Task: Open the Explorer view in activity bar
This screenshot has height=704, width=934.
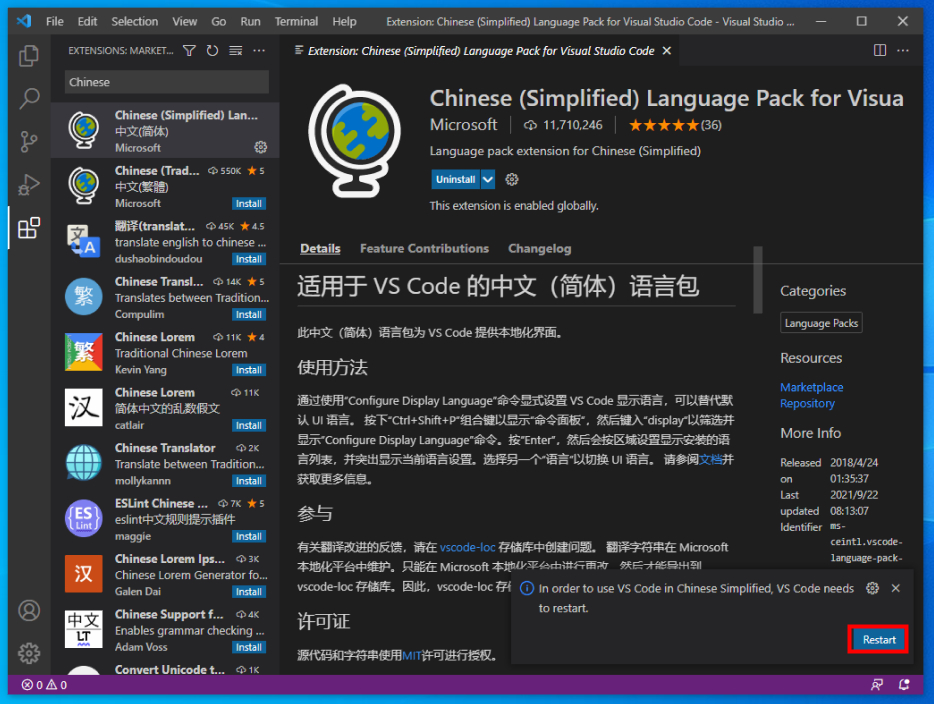Action: [29, 56]
